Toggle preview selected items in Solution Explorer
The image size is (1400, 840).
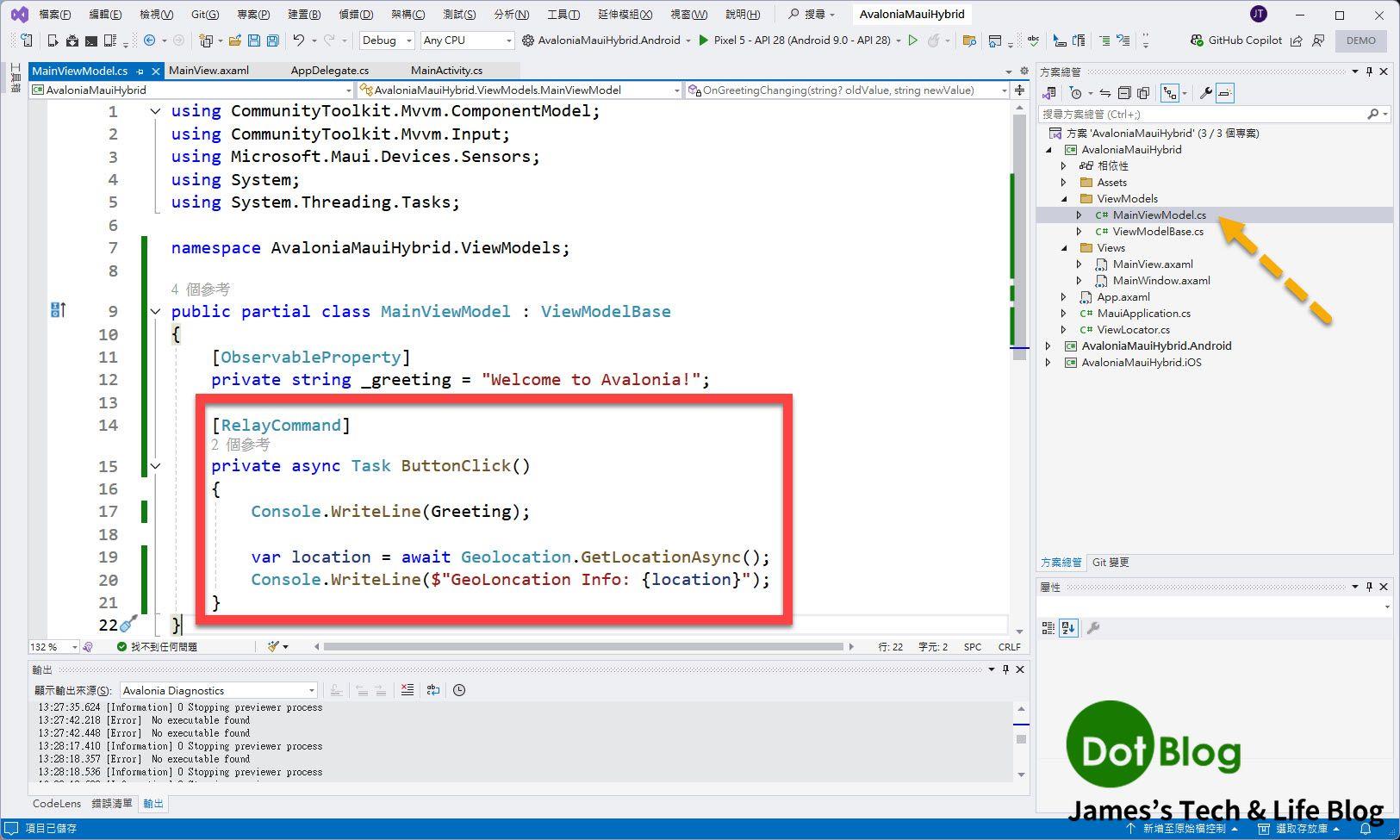coord(1225,93)
